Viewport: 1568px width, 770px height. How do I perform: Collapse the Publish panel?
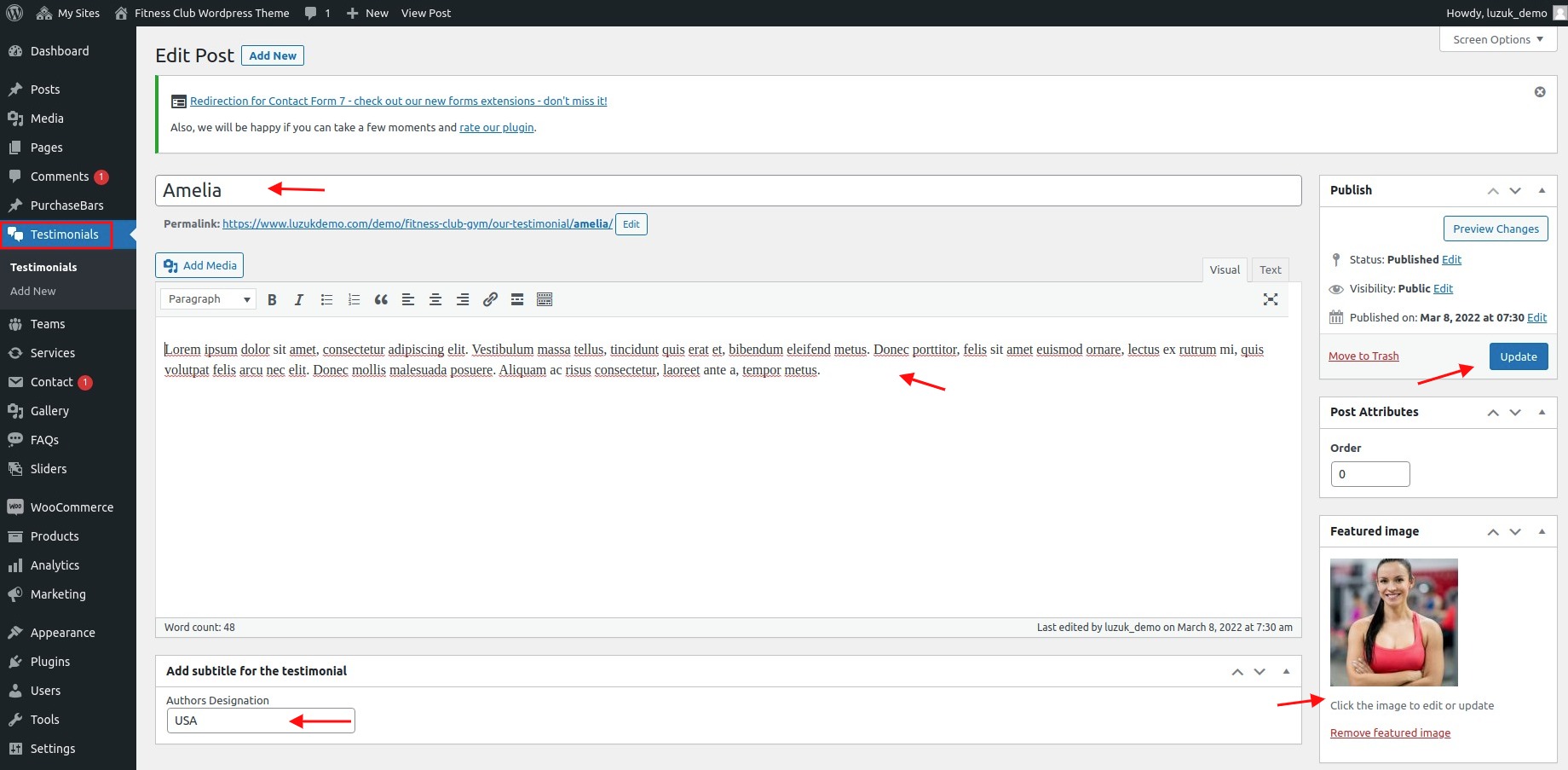point(1542,190)
